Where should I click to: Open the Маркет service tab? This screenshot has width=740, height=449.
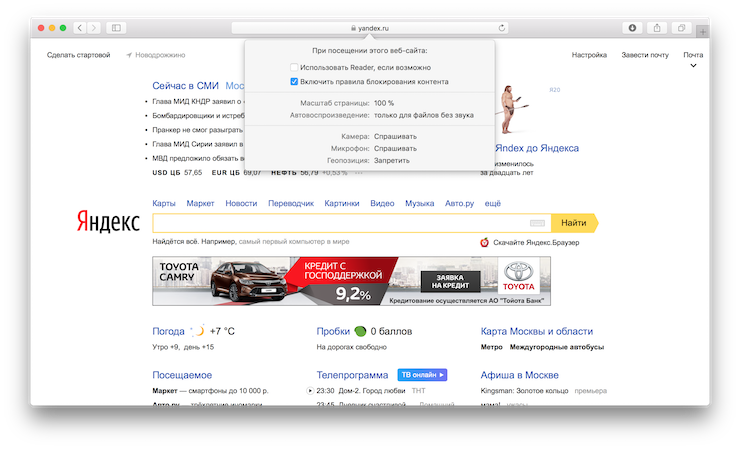[x=200, y=203]
